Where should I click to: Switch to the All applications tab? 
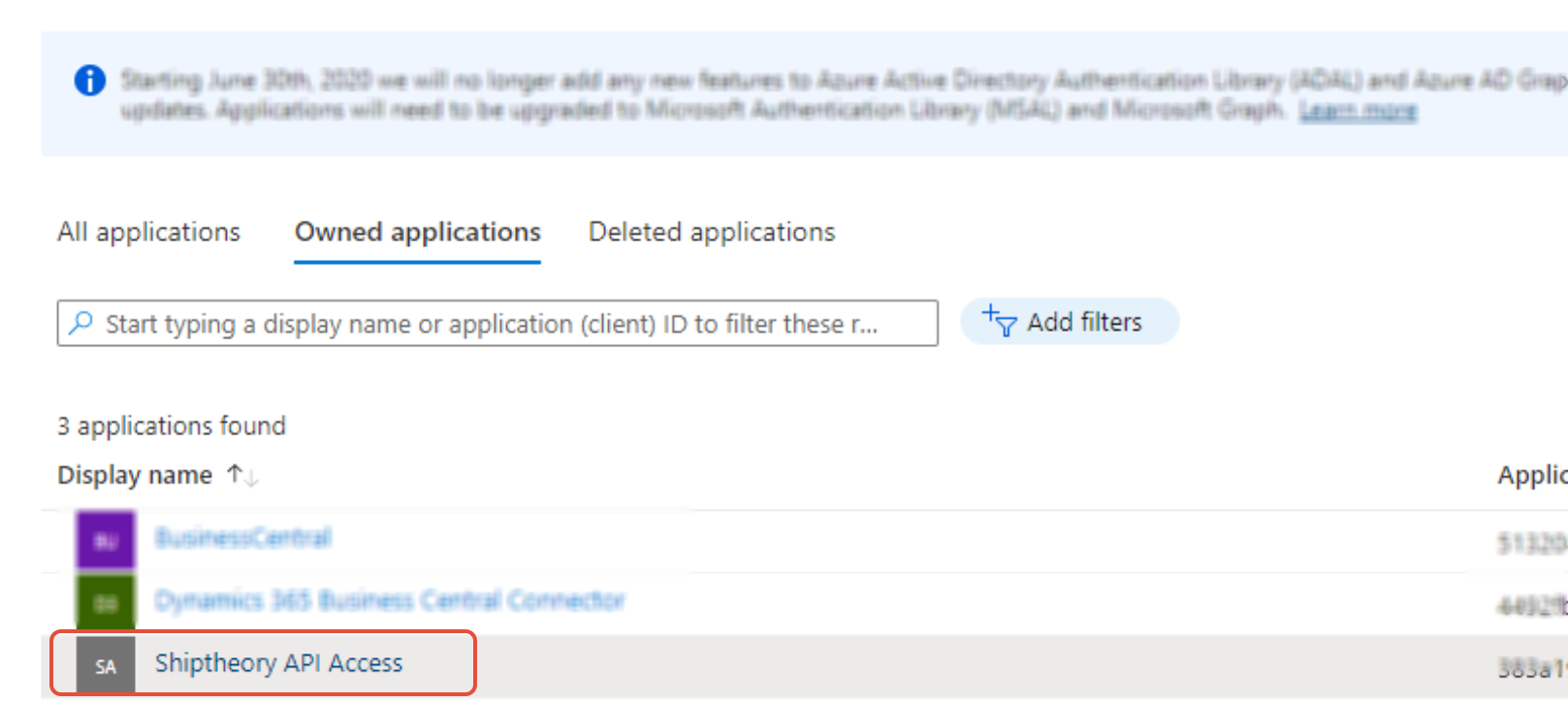click(148, 233)
